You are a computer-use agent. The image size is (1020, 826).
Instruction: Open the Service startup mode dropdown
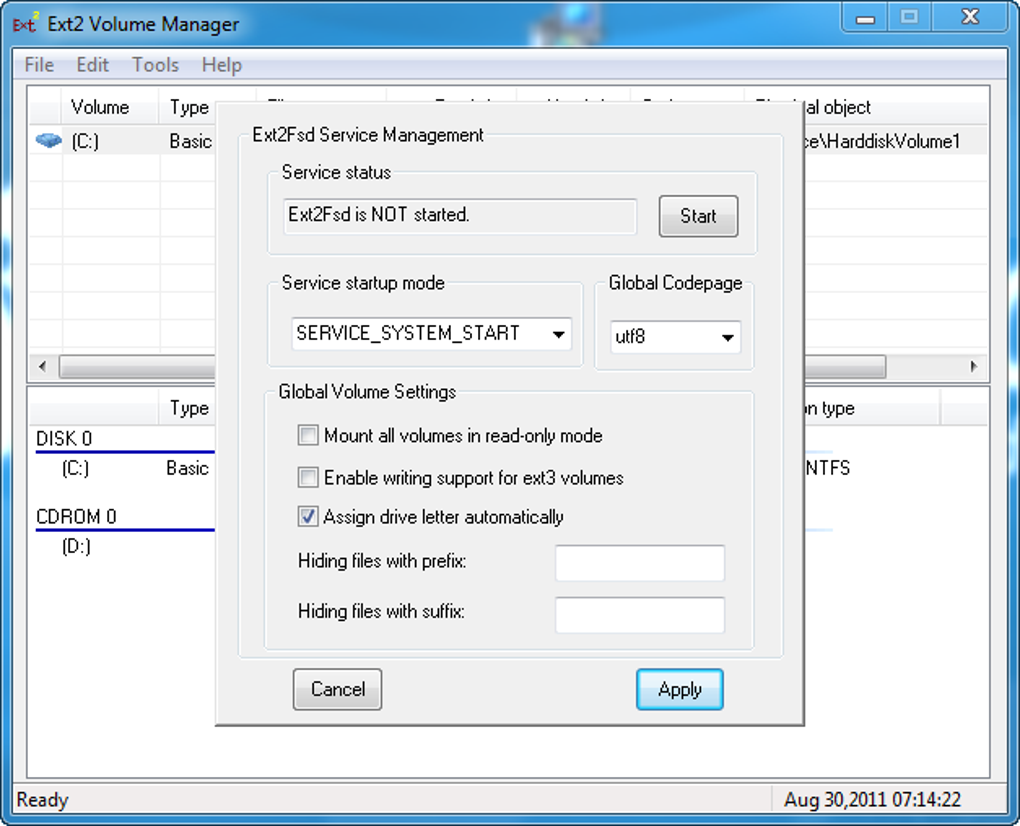(431, 334)
